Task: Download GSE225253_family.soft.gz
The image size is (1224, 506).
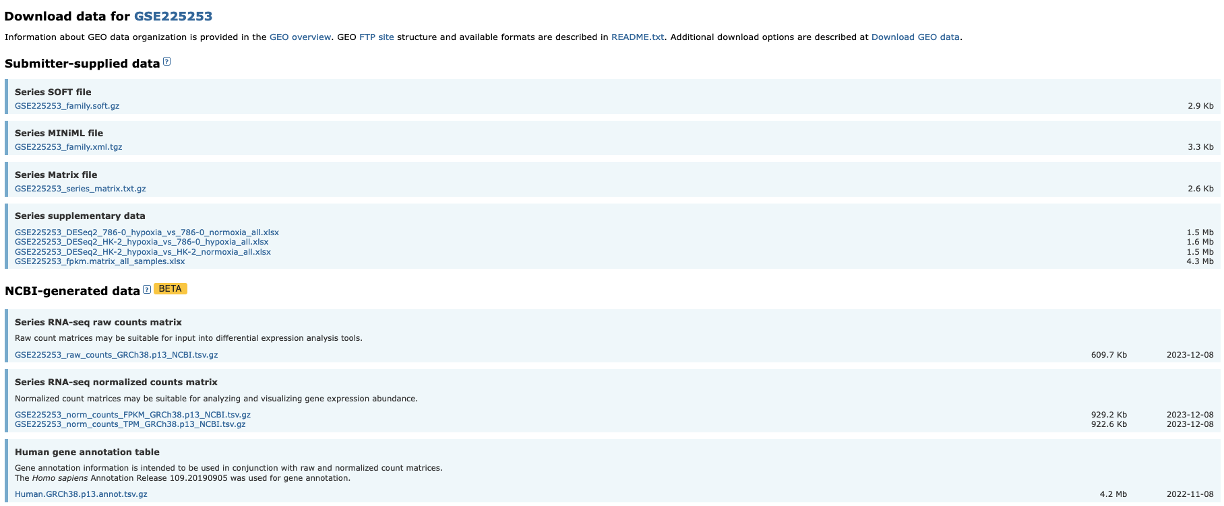Action: pyautogui.click(x=67, y=105)
